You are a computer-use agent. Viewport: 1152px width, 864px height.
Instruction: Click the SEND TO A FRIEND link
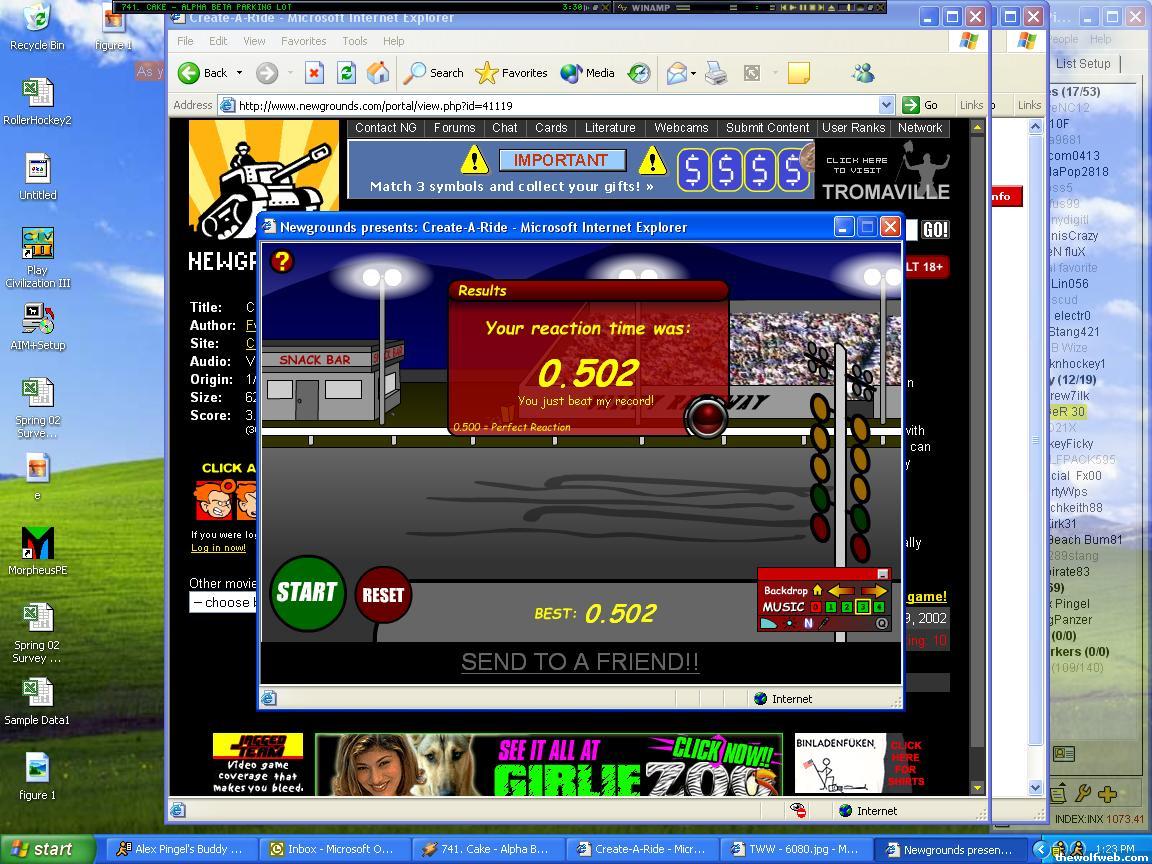pyautogui.click(x=580, y=662)
